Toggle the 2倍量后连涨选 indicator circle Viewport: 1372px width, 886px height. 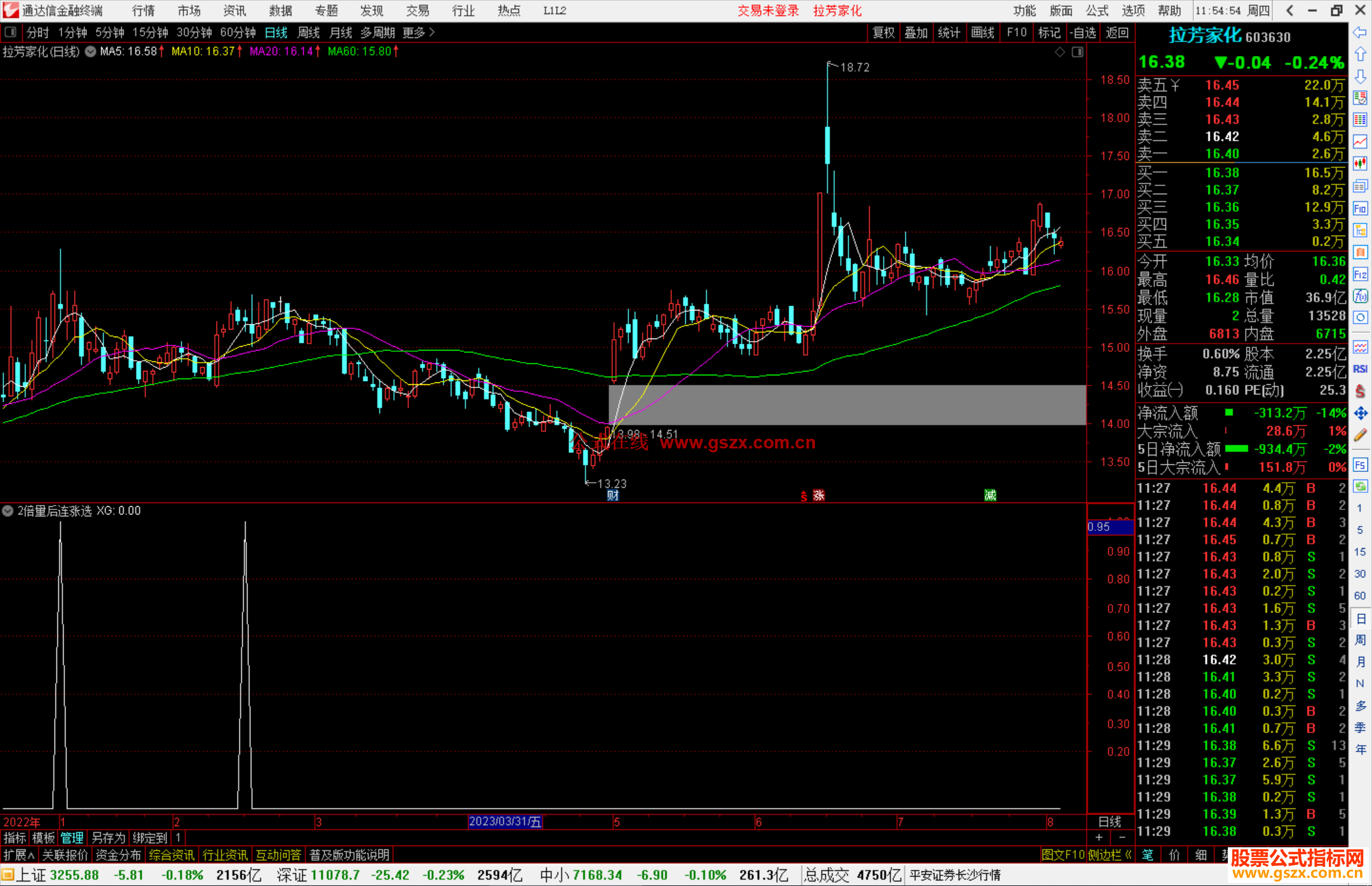[8, 511]
